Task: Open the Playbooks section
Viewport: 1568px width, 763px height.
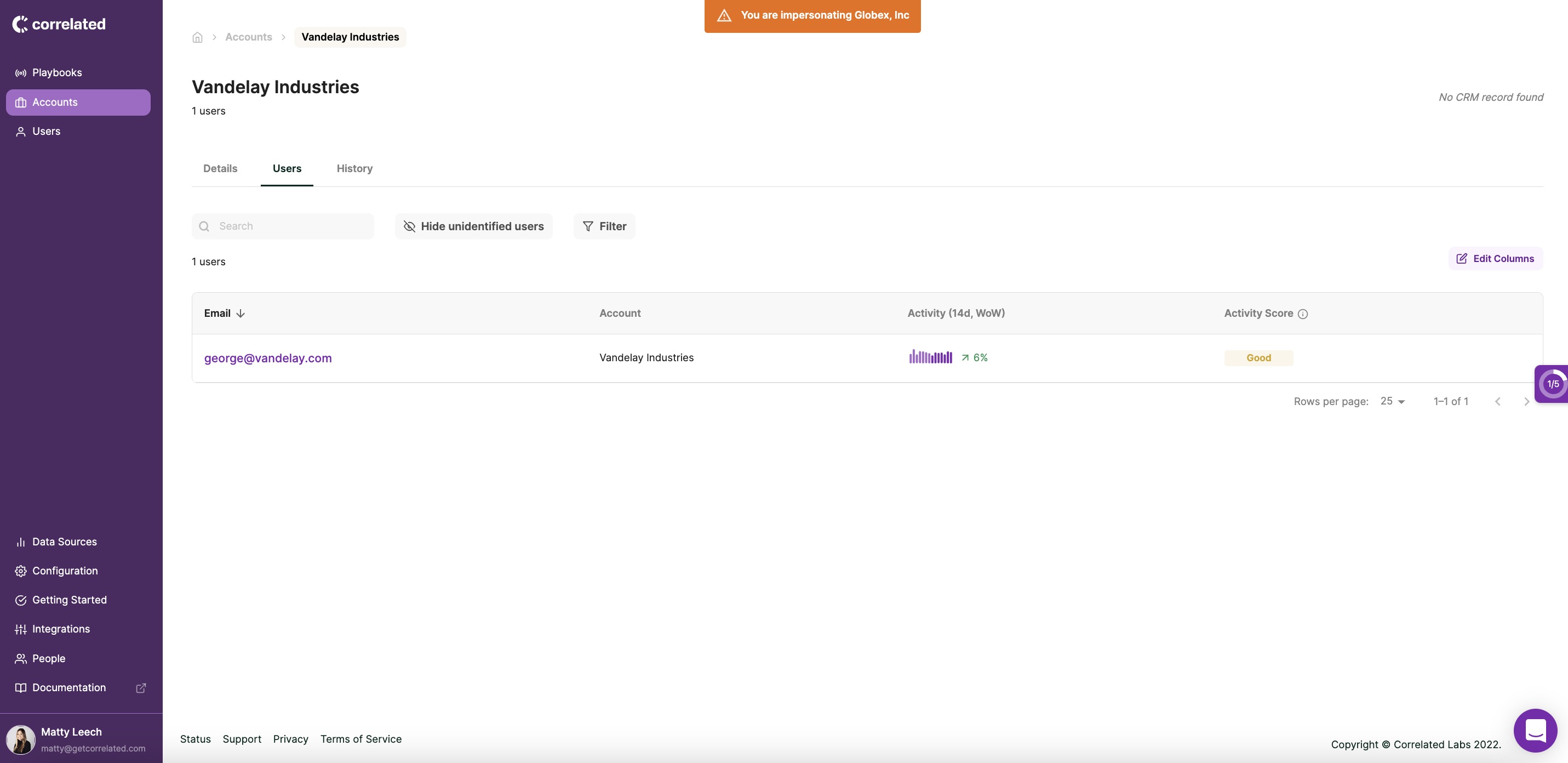Action: pyautogui.click(x=56, y=72)
